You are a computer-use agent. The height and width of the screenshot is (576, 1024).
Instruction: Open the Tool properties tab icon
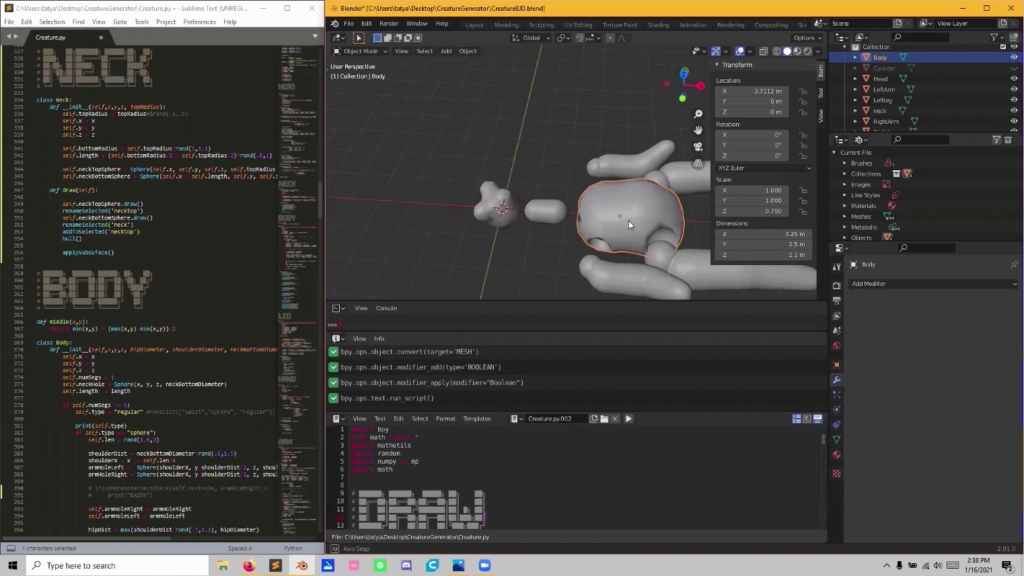point(837,266)
